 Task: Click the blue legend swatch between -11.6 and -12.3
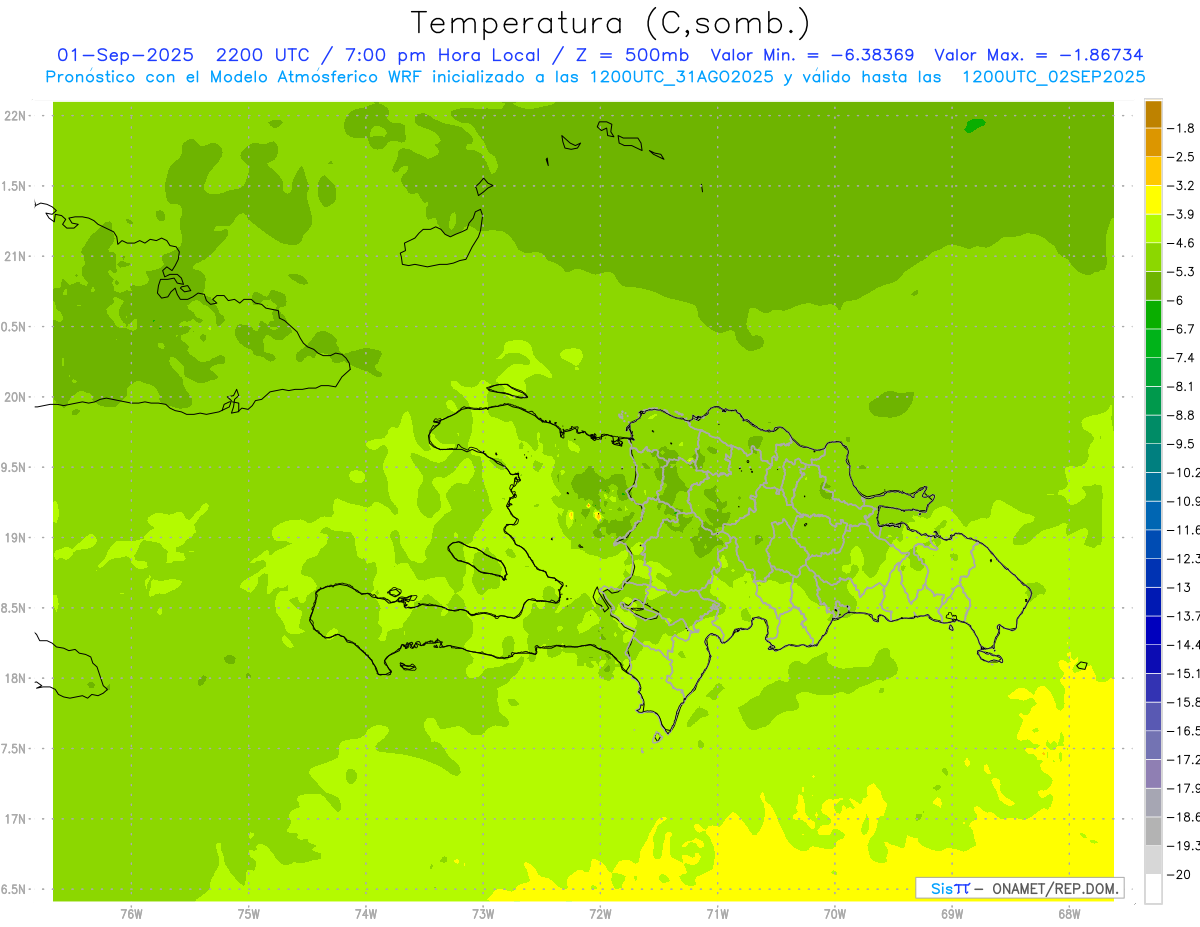point(1153,544)
